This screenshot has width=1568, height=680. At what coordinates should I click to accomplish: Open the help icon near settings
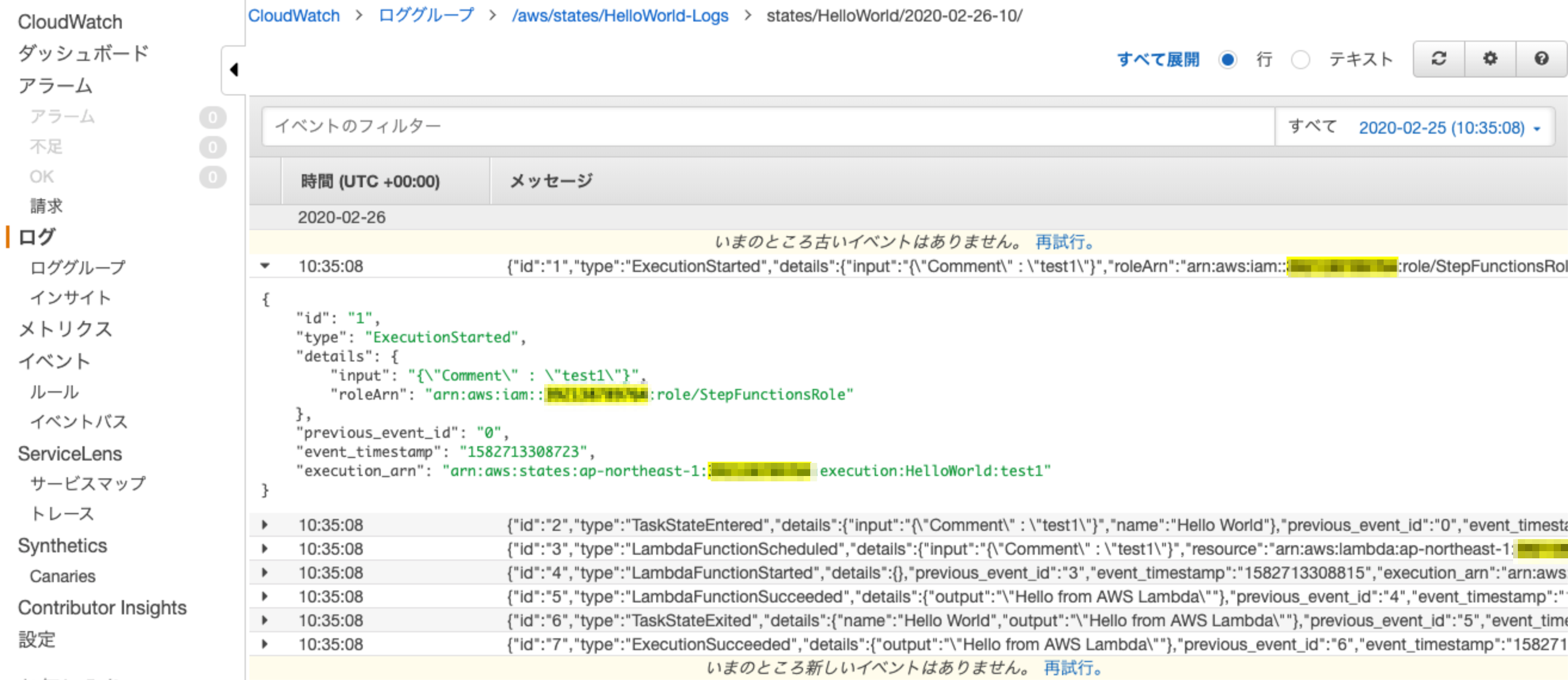pos(1541,58)
